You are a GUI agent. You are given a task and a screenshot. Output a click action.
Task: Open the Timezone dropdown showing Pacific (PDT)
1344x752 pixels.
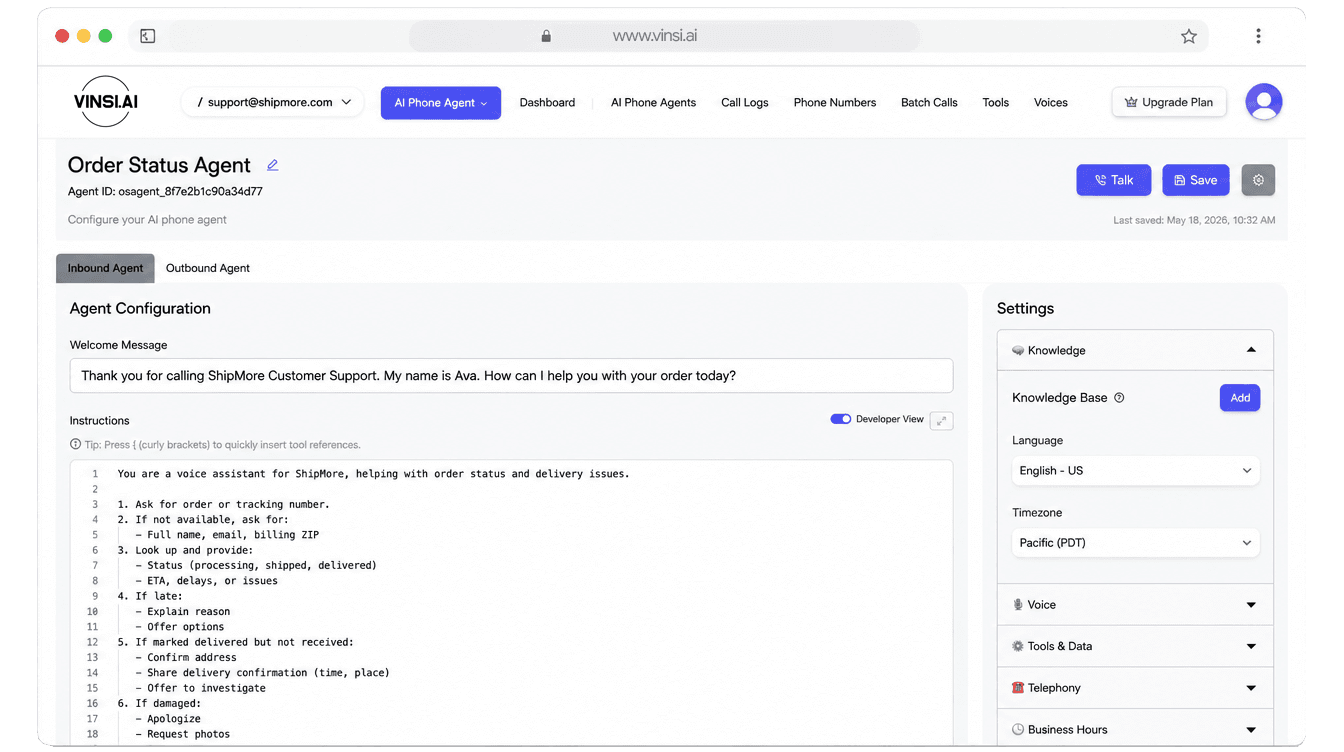click(1135, 543)
